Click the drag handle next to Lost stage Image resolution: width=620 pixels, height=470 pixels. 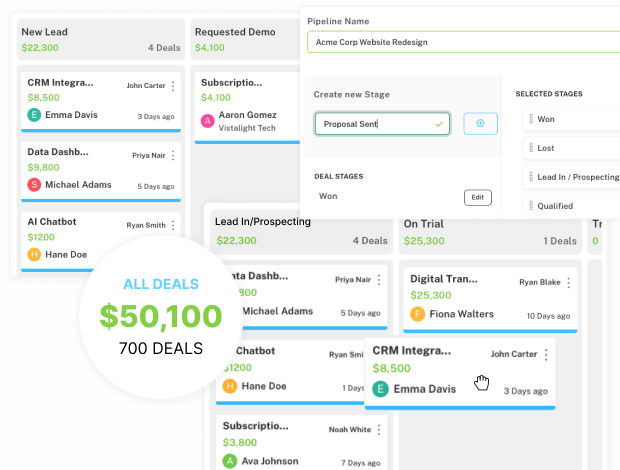pos(528,147)
